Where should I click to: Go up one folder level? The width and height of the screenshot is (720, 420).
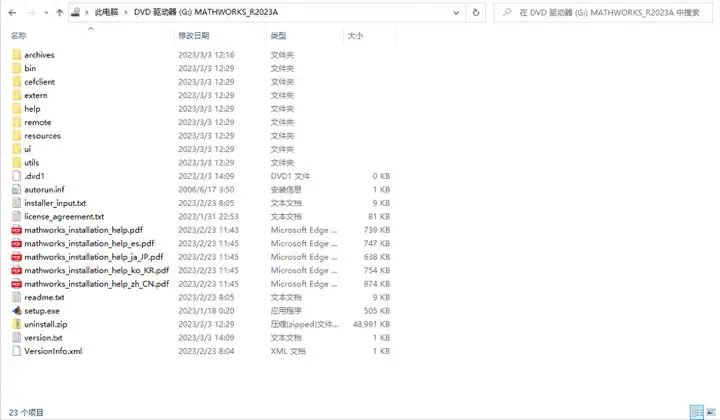(x=59, y=13)
